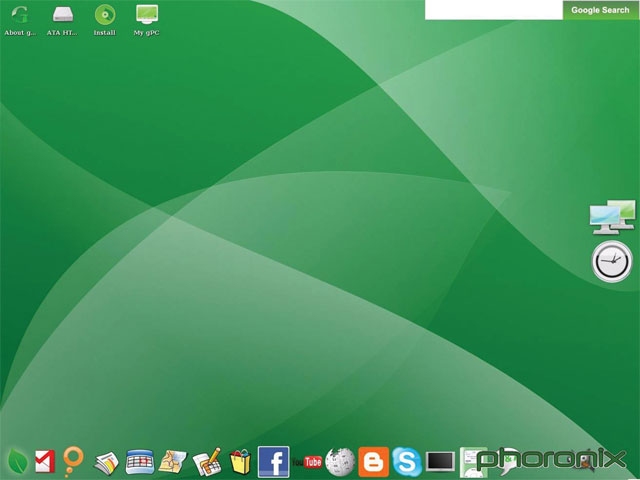This screenshot has height=480, width=640.
Task: Open Wikipedia globe icon in dock
Action: pos(340,462)
